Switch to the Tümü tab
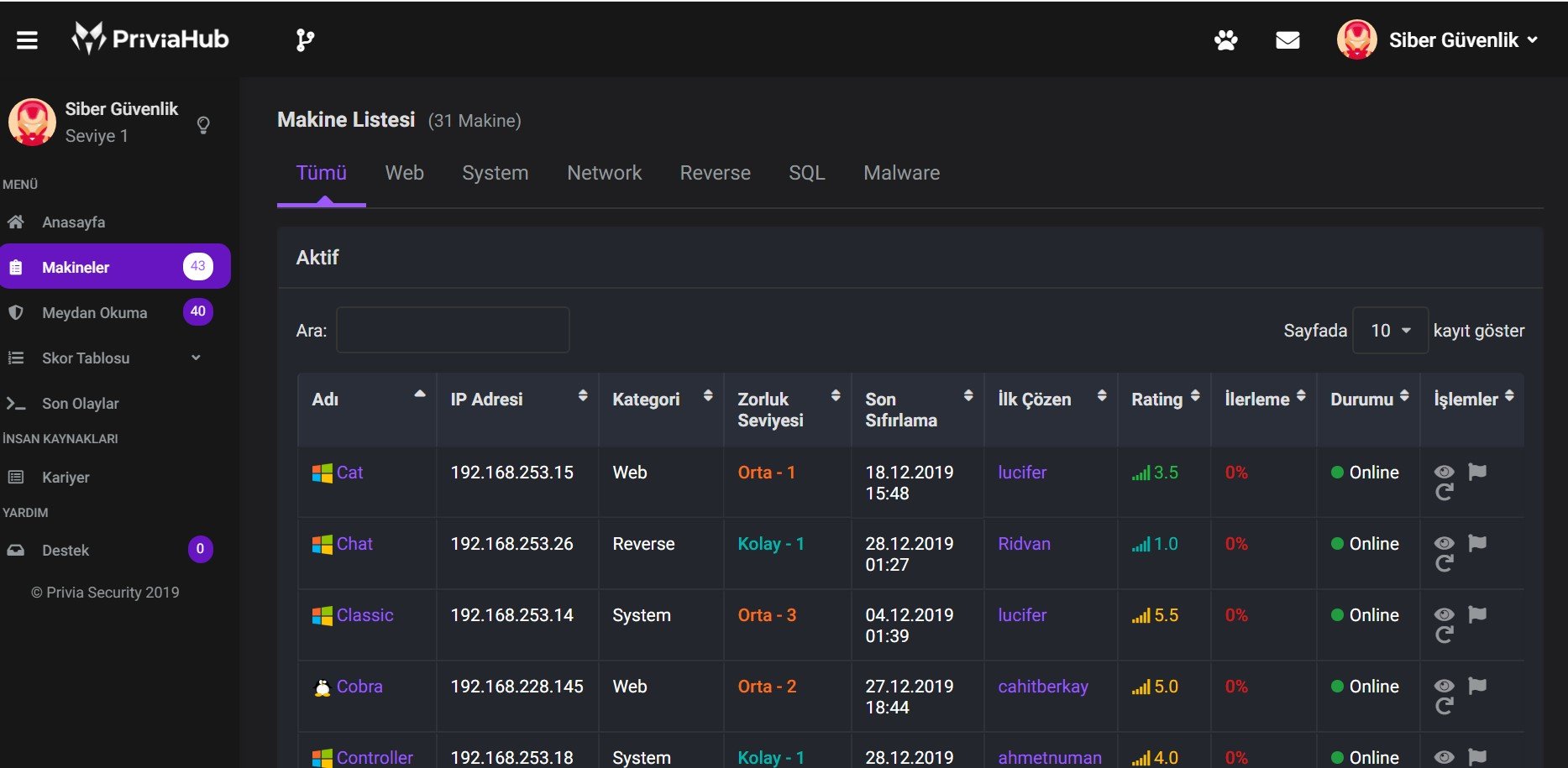 [x=321, y=173]
